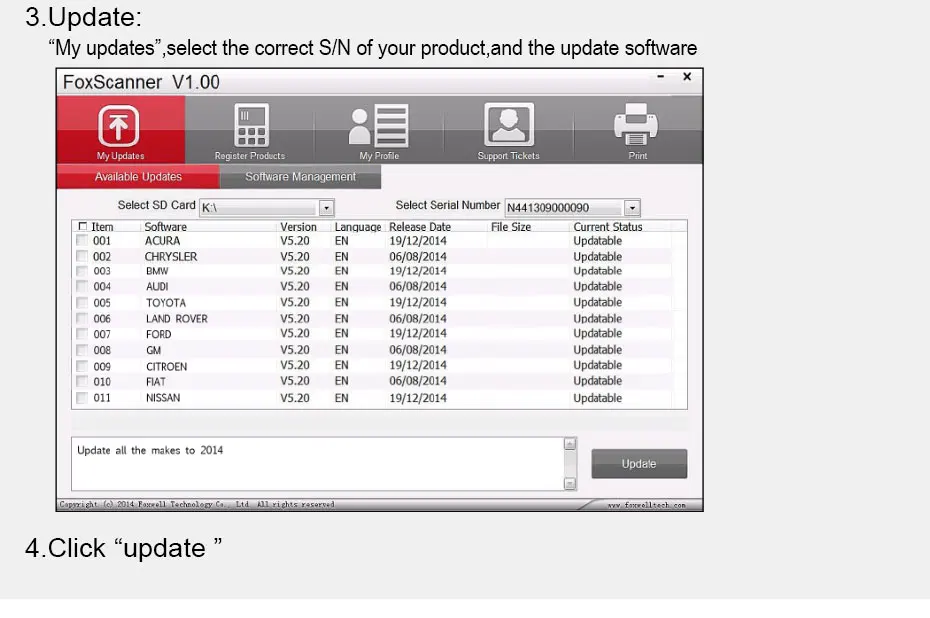Select the Print icon
This screenshot has width=930, height=618.
[x=636, y=124]
